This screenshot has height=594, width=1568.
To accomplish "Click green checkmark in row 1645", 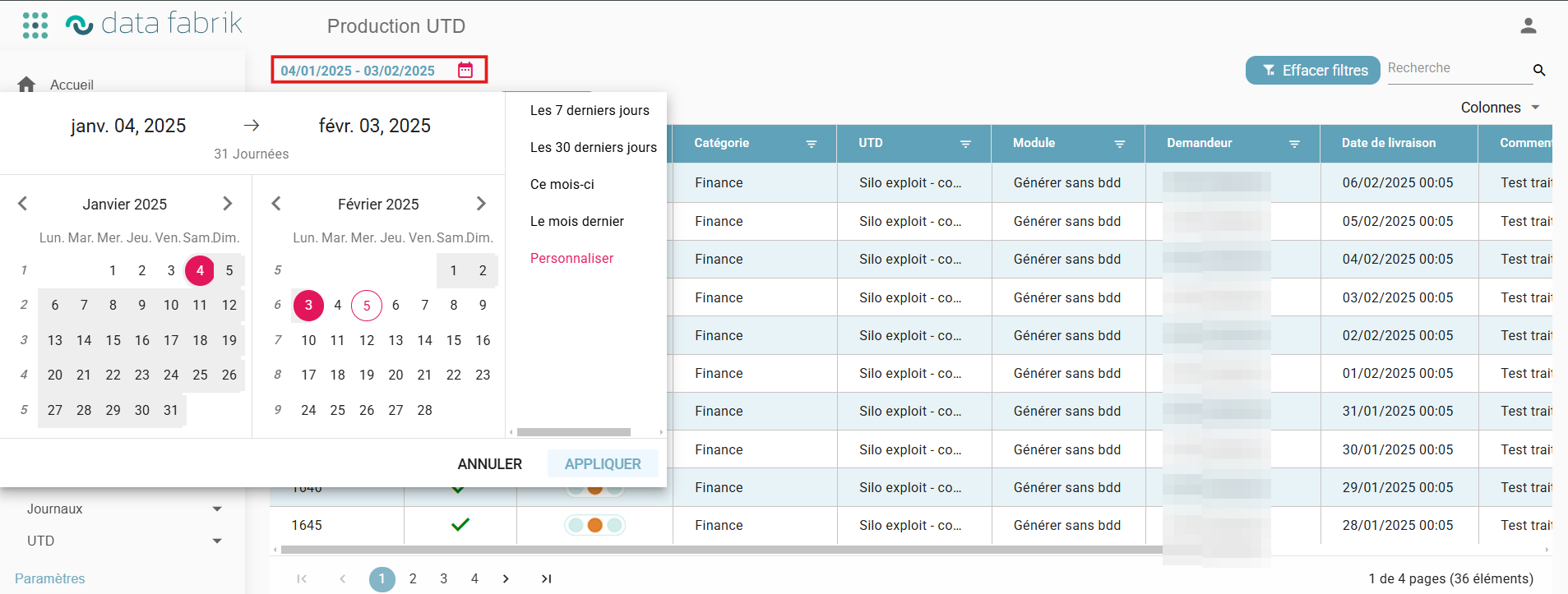I will 460,524.
